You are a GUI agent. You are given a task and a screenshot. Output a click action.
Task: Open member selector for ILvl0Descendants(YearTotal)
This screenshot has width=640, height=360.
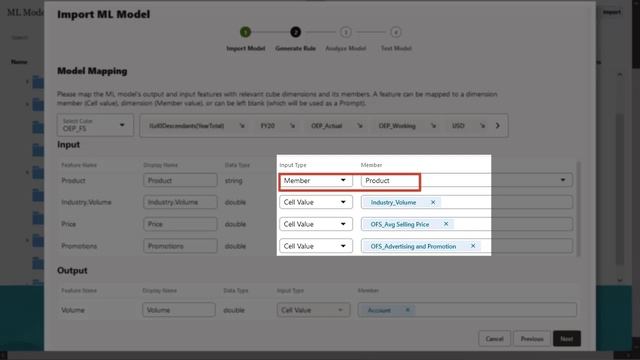(x=242, y=126)
